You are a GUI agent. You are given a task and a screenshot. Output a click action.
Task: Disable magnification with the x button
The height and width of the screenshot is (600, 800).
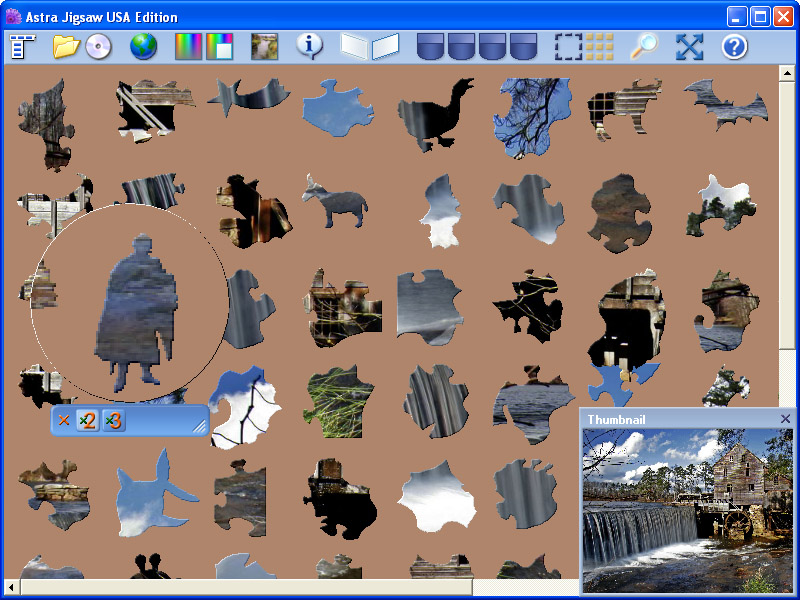(x=63, y=421)
